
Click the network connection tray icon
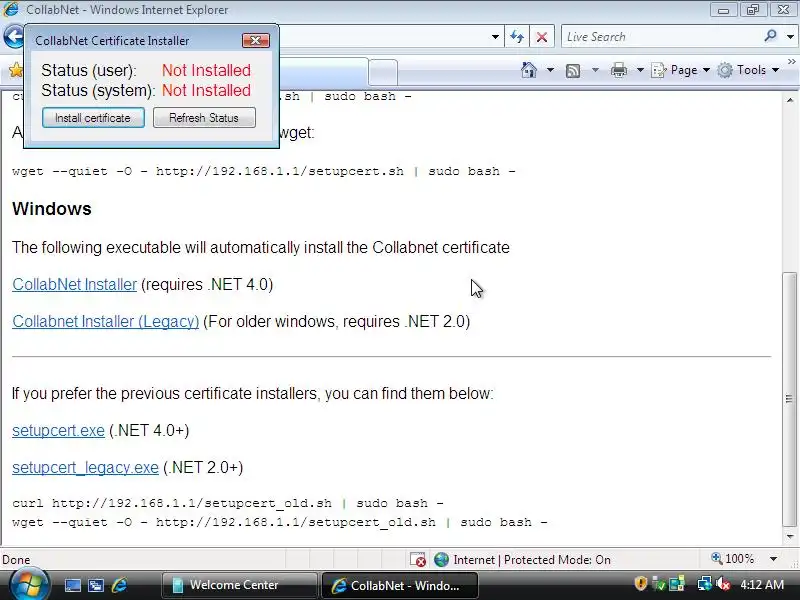click(705, 584)
